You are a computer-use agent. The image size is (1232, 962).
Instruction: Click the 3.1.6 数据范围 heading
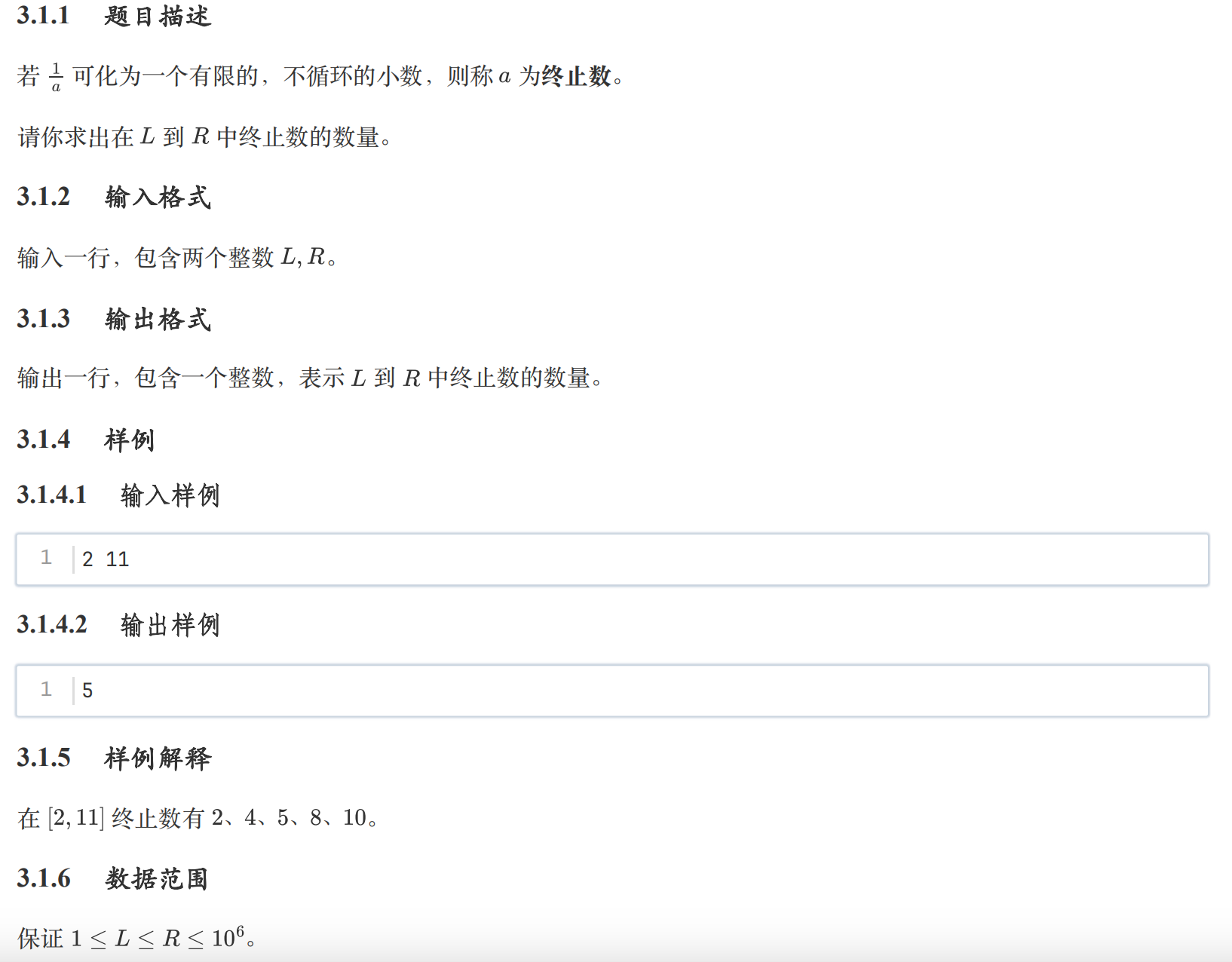[x=112, y=878]
